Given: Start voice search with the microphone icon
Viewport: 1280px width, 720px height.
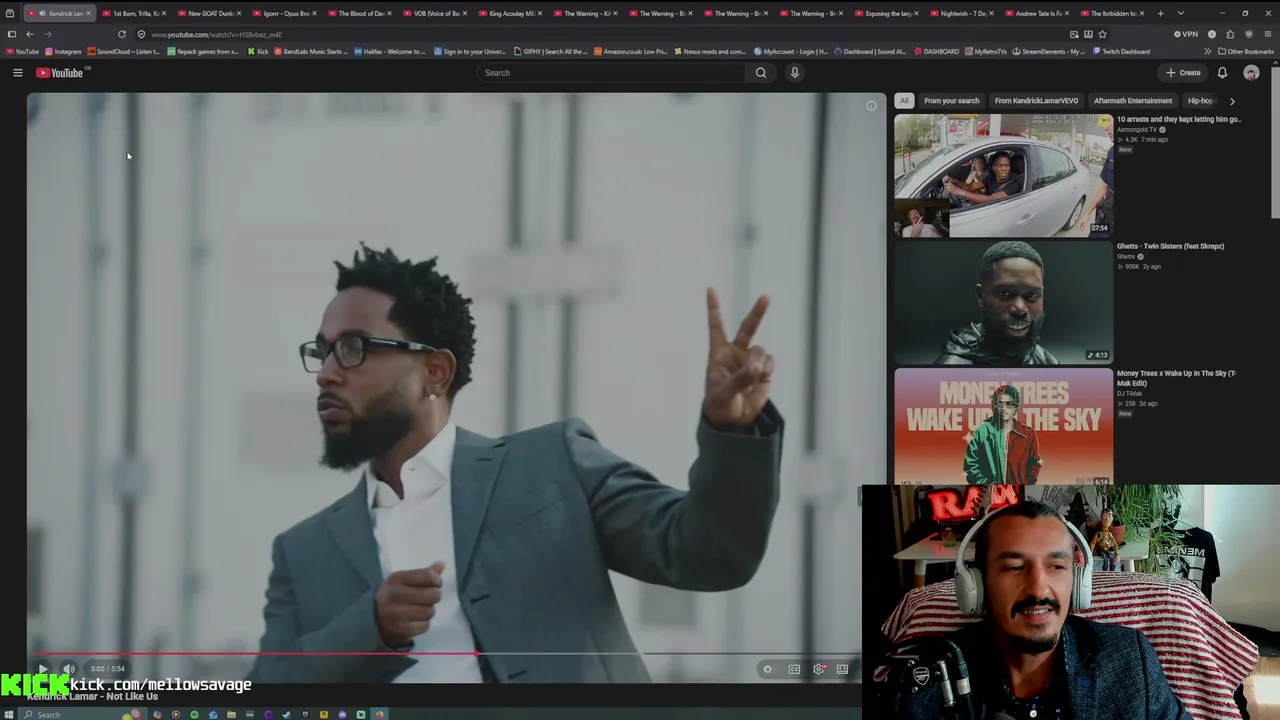Looking at the screenshot, I should tap(795, 72).
